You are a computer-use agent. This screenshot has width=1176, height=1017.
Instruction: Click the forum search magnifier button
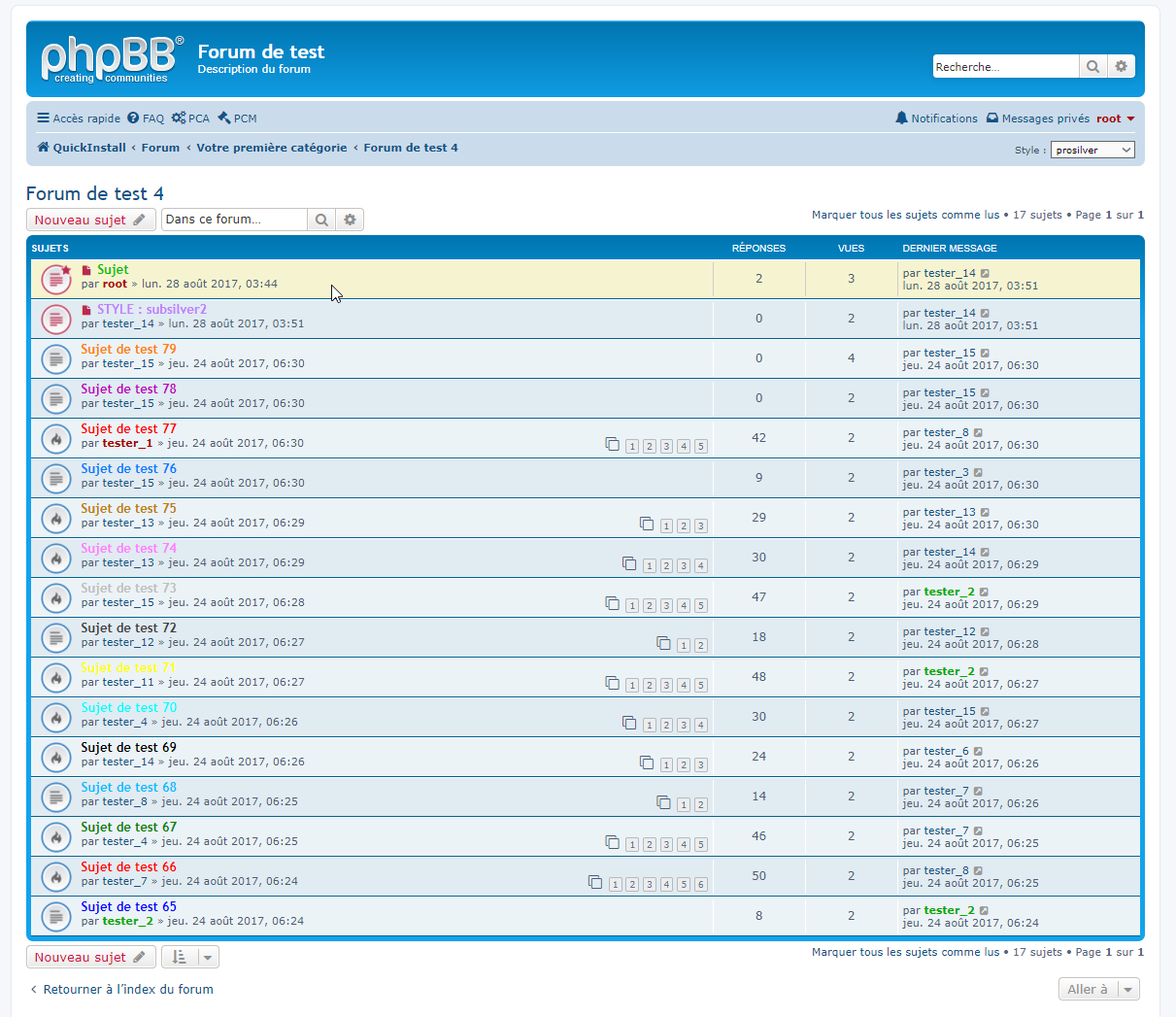pos(321,220)
